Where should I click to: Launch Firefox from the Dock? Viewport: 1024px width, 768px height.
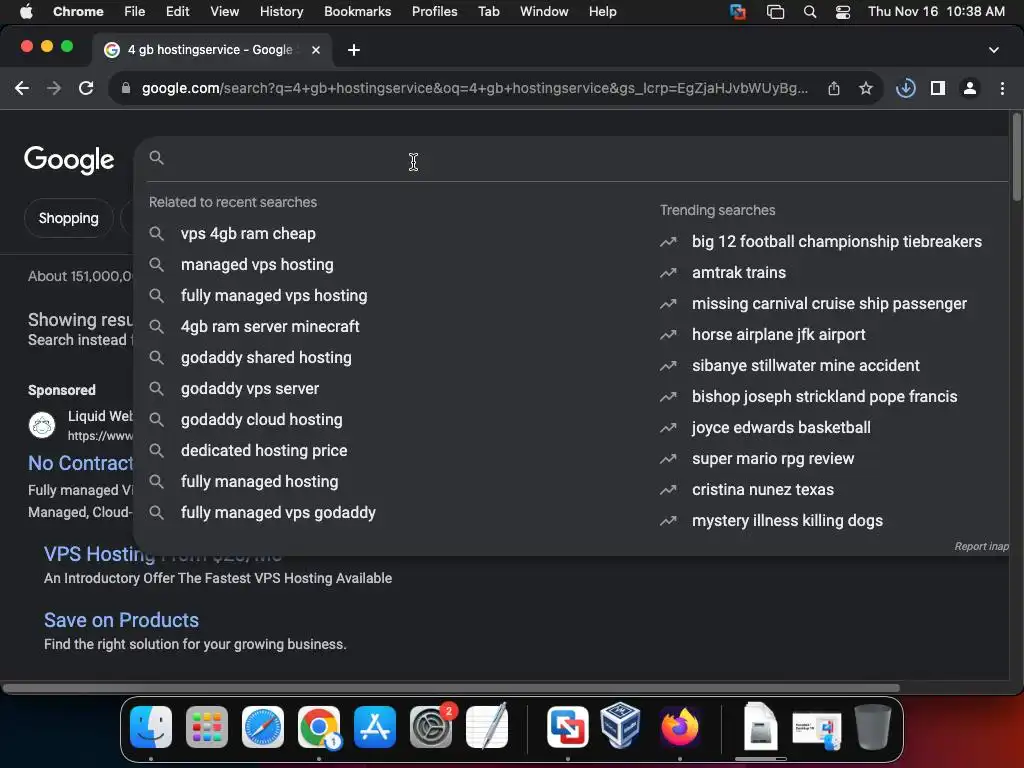679,727
